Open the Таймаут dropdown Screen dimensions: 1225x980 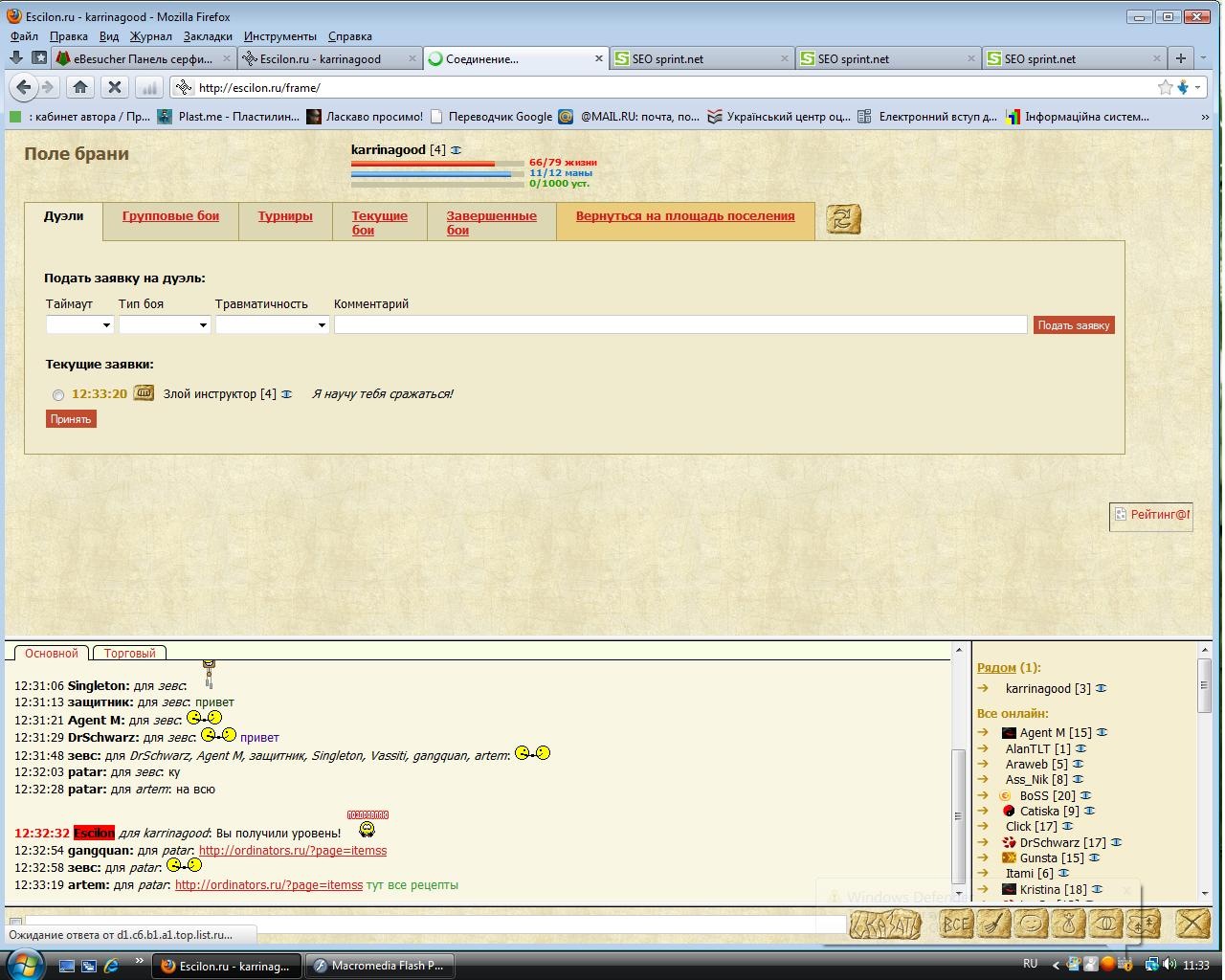(x=79, y=325)
